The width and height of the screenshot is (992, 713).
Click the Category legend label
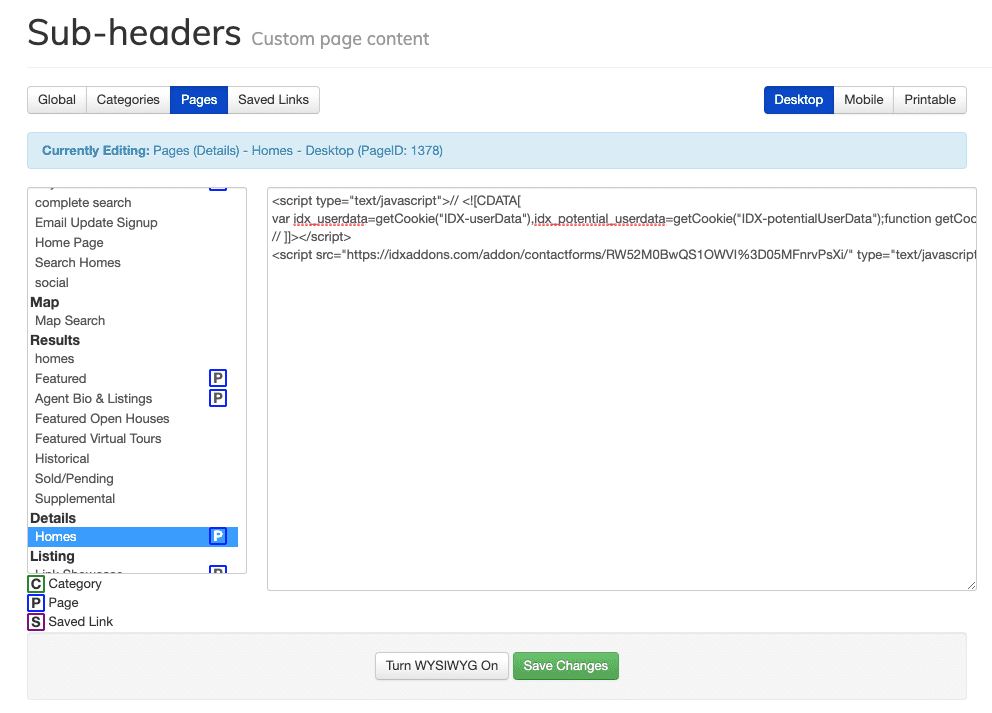point(75,584)
